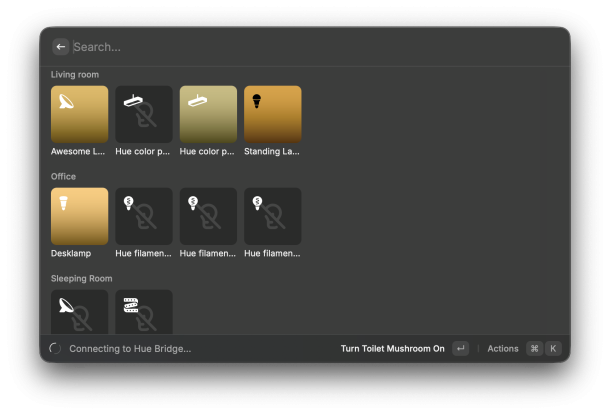Click the Command key symbol in footer

coord(535,349)
